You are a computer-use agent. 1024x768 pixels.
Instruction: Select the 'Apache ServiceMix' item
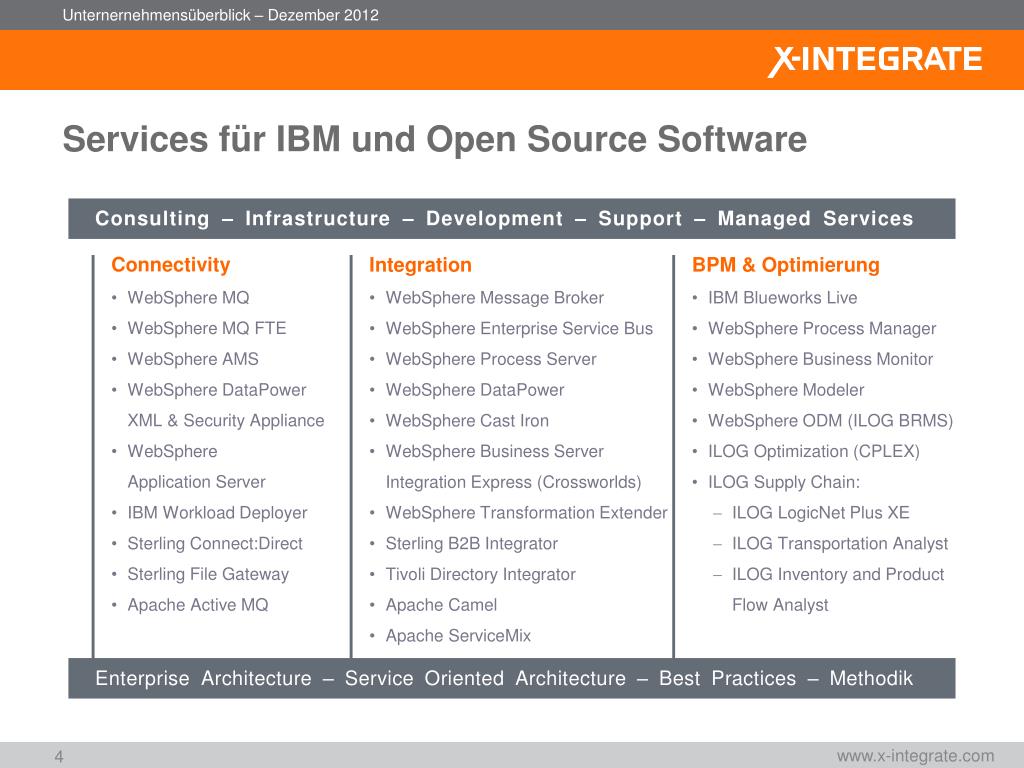(458, 635)
